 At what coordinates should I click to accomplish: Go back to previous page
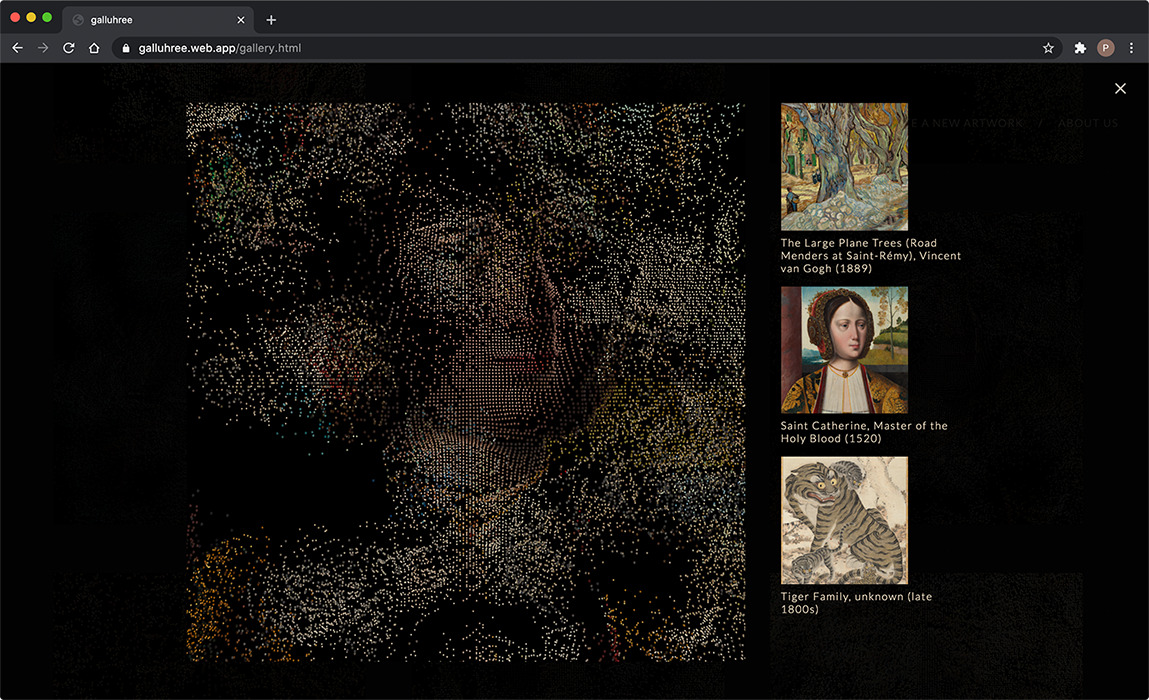(18, 48)
